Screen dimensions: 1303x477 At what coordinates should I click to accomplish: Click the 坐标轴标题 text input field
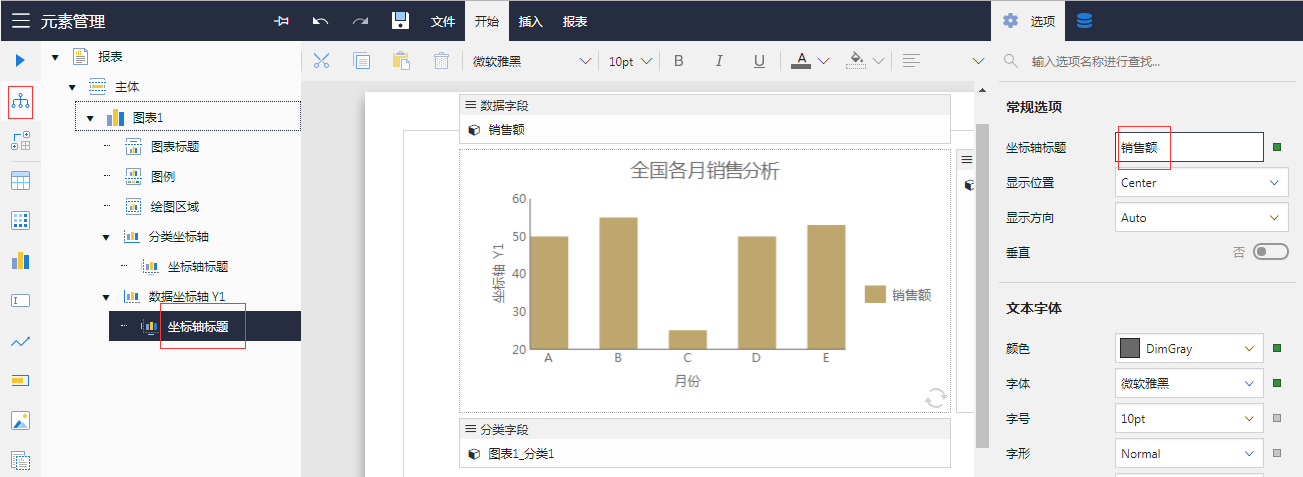pyautogui.click(x=1189, y=147)
